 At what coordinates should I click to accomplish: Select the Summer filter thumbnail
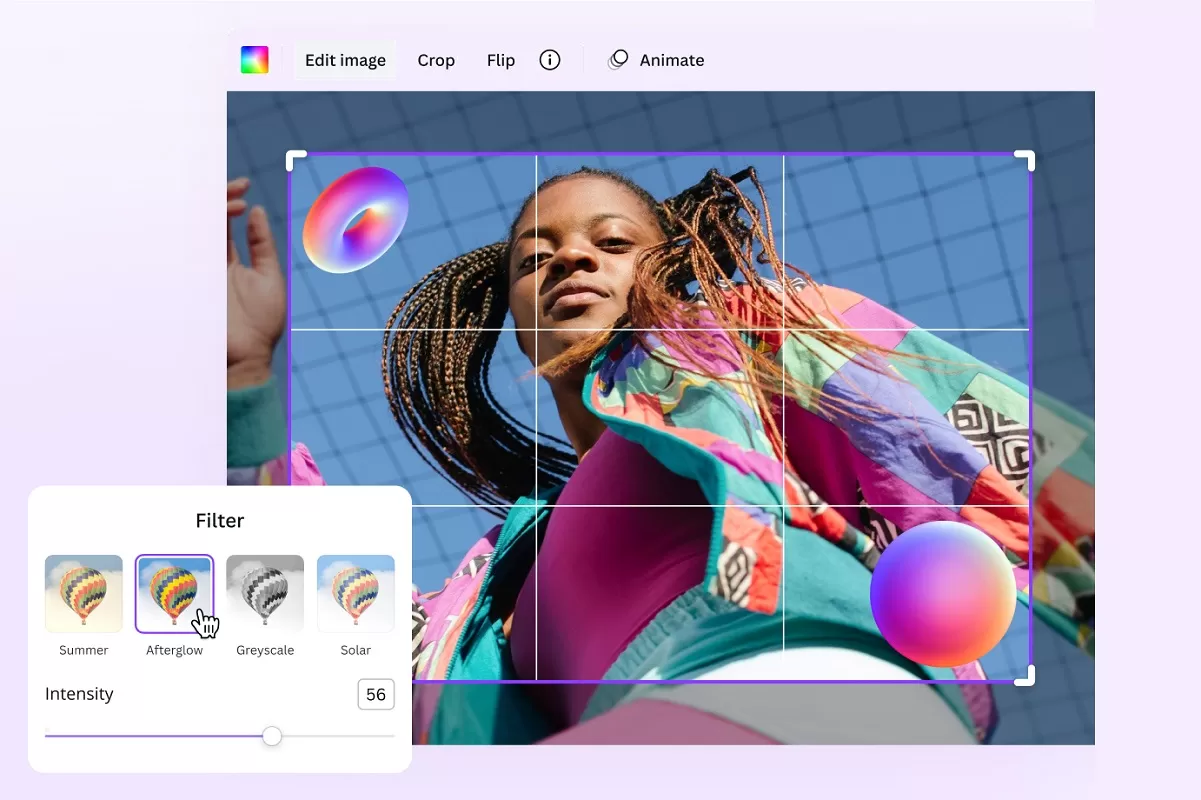click(84, 593)
